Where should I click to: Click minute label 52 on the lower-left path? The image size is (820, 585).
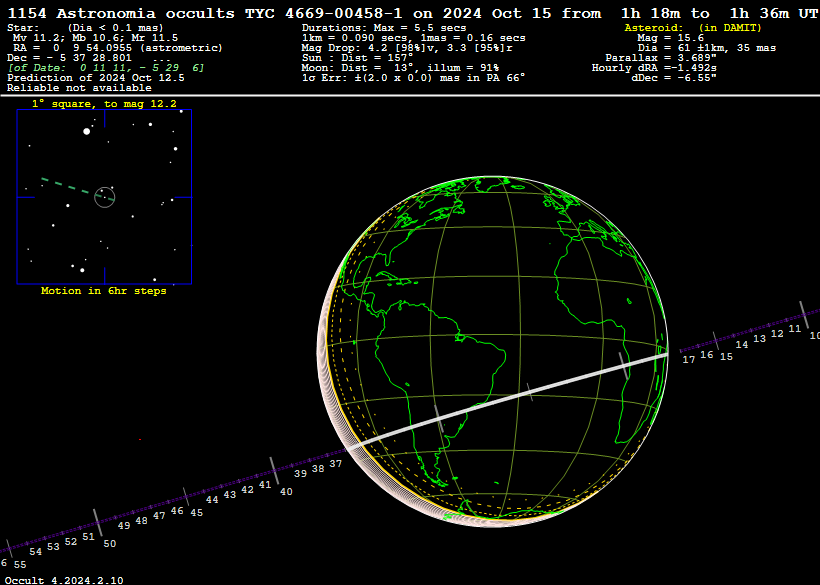pyautogui.click(x=71, y=542)
